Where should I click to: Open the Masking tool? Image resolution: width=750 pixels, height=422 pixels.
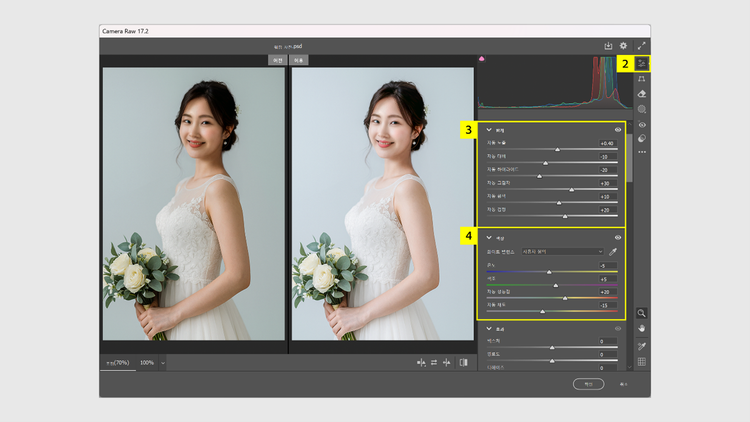tap(642, 109)
